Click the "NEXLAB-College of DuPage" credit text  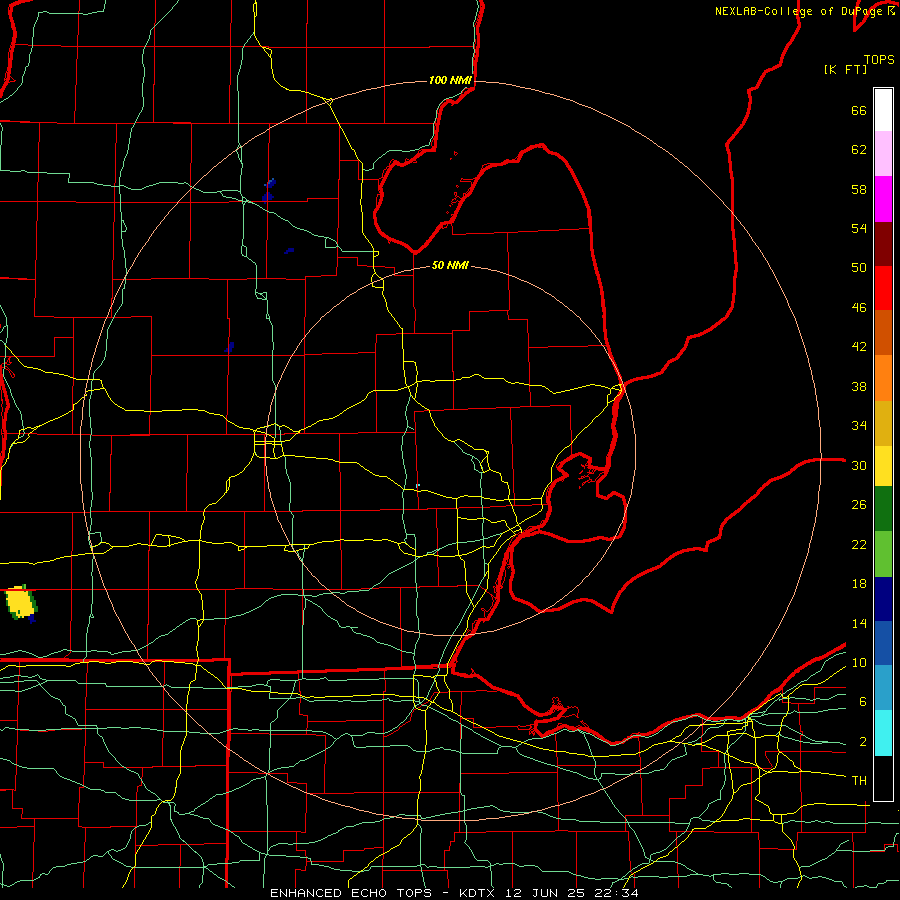pyautogui.click(x=800, y=11)
